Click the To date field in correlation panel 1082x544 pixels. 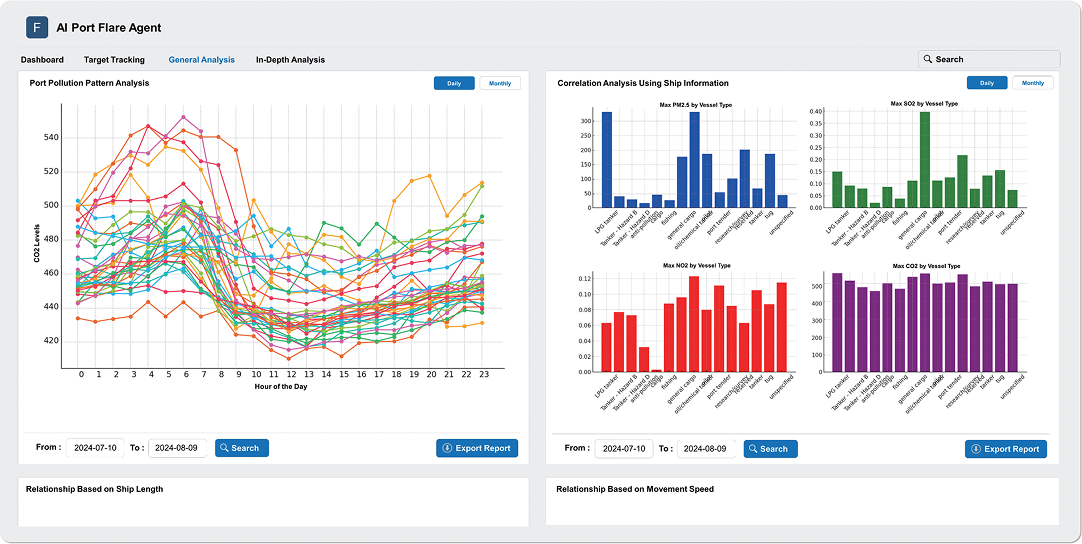point(706,449)
